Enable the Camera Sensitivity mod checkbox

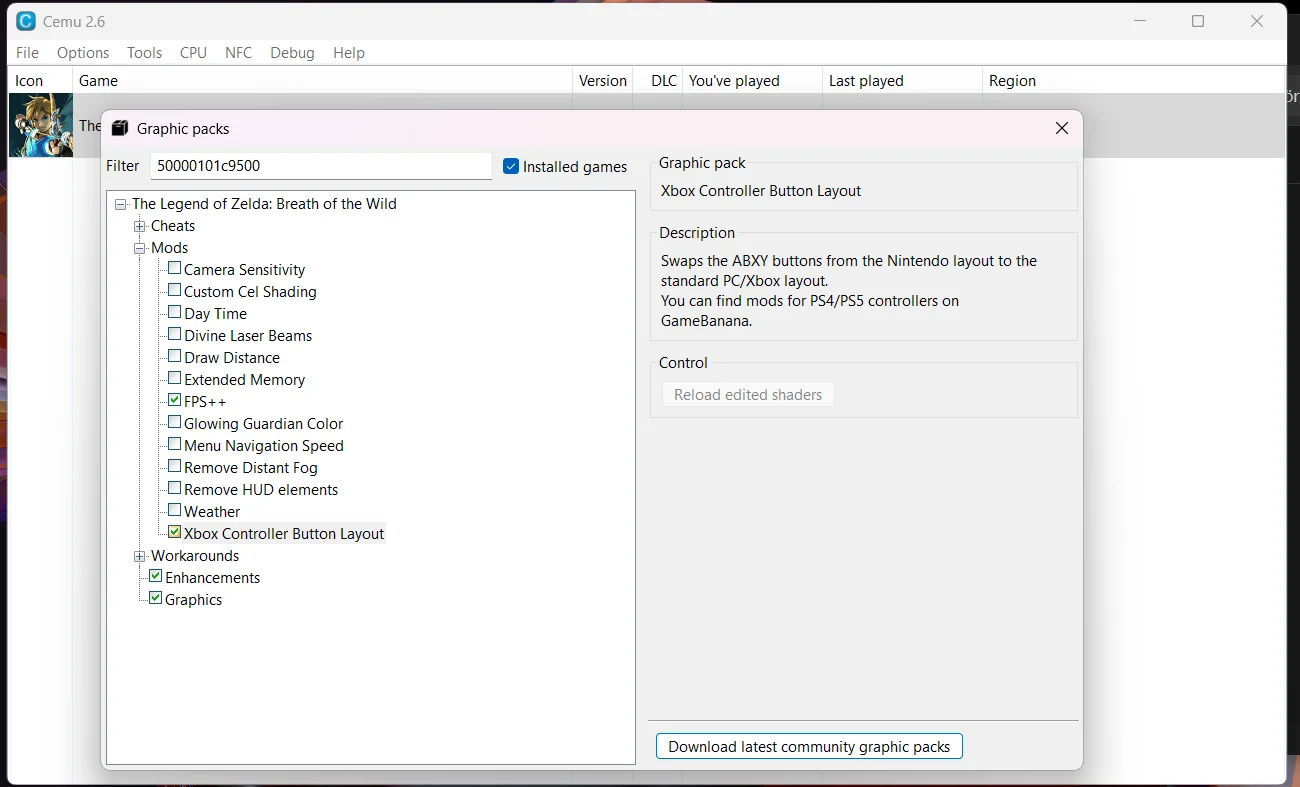tap(175, 269)
